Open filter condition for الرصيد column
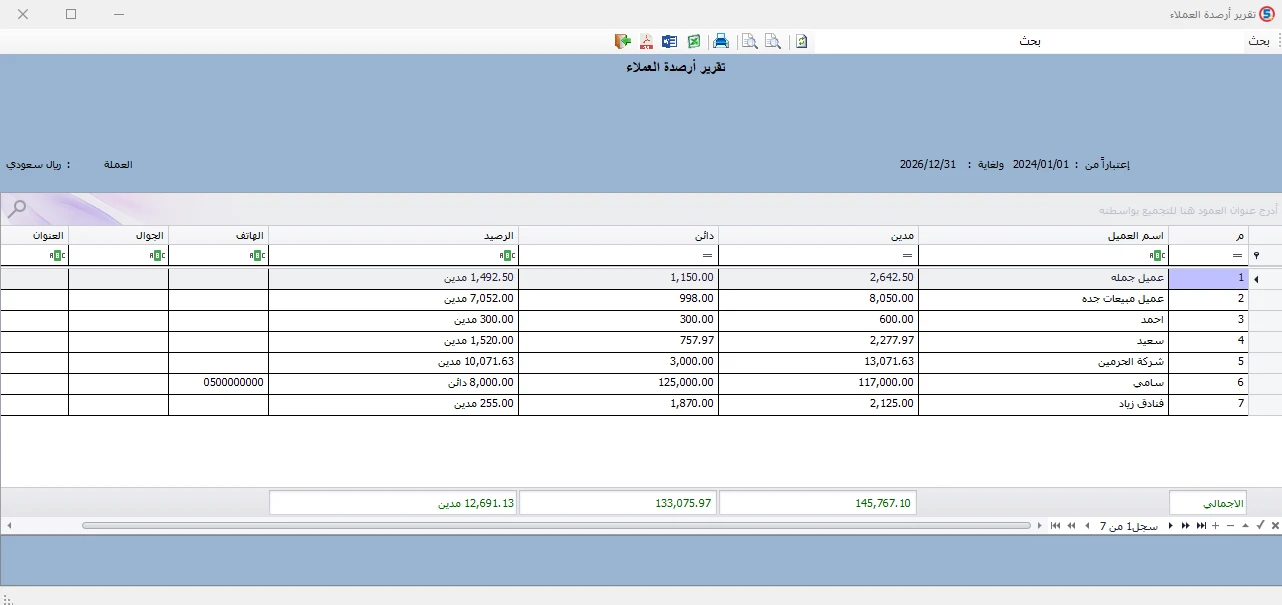Screen dimensions: 1282x605 [506, 255]
